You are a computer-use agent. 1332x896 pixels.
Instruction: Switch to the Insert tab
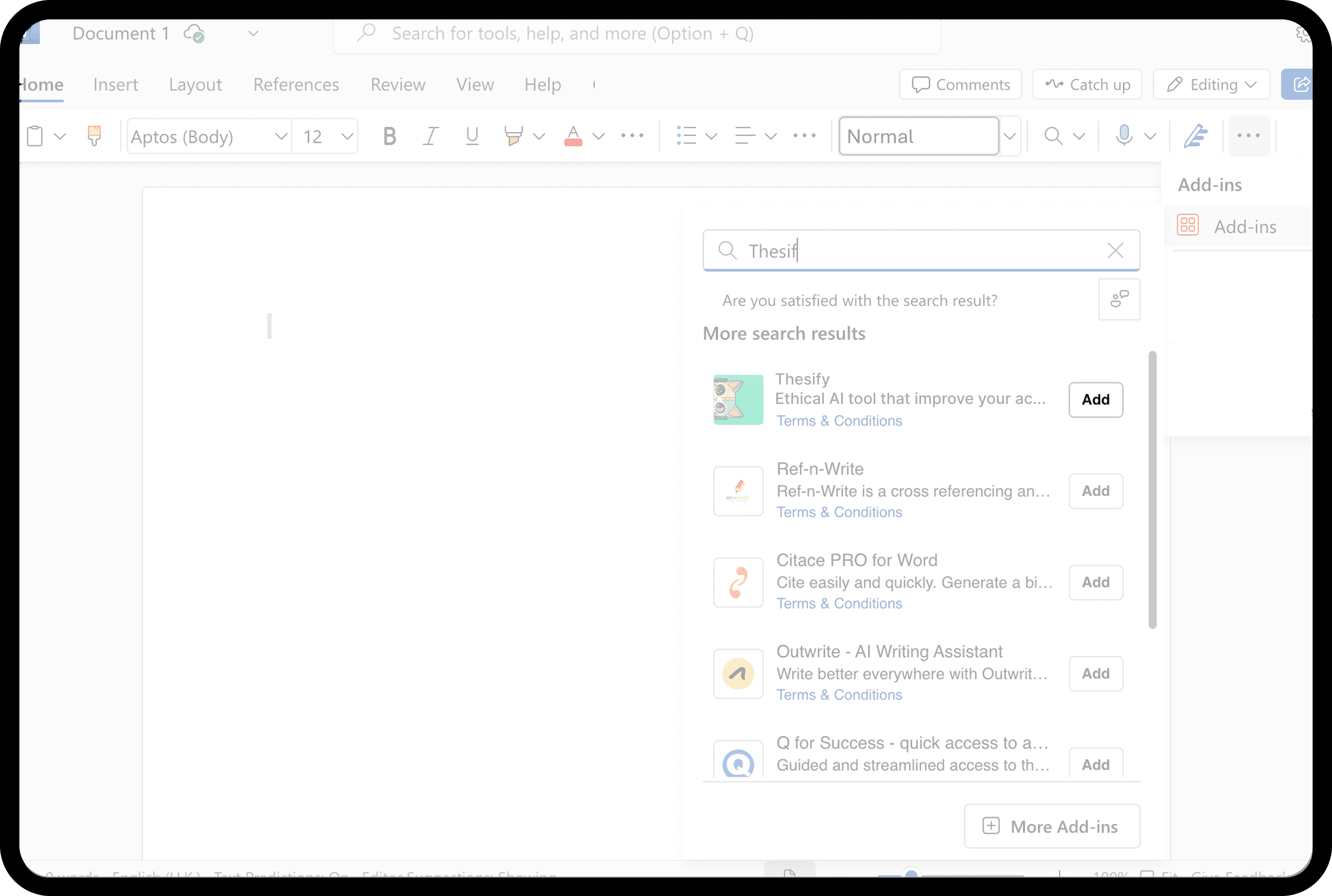pyautogui.click(x=115, y=85)
